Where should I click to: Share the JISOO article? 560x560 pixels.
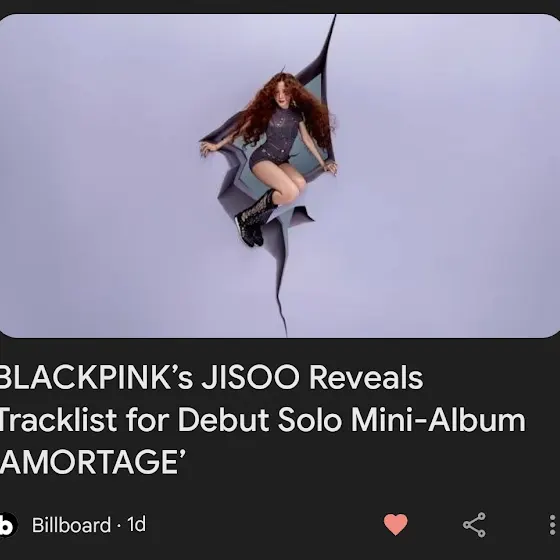(474, 525)
